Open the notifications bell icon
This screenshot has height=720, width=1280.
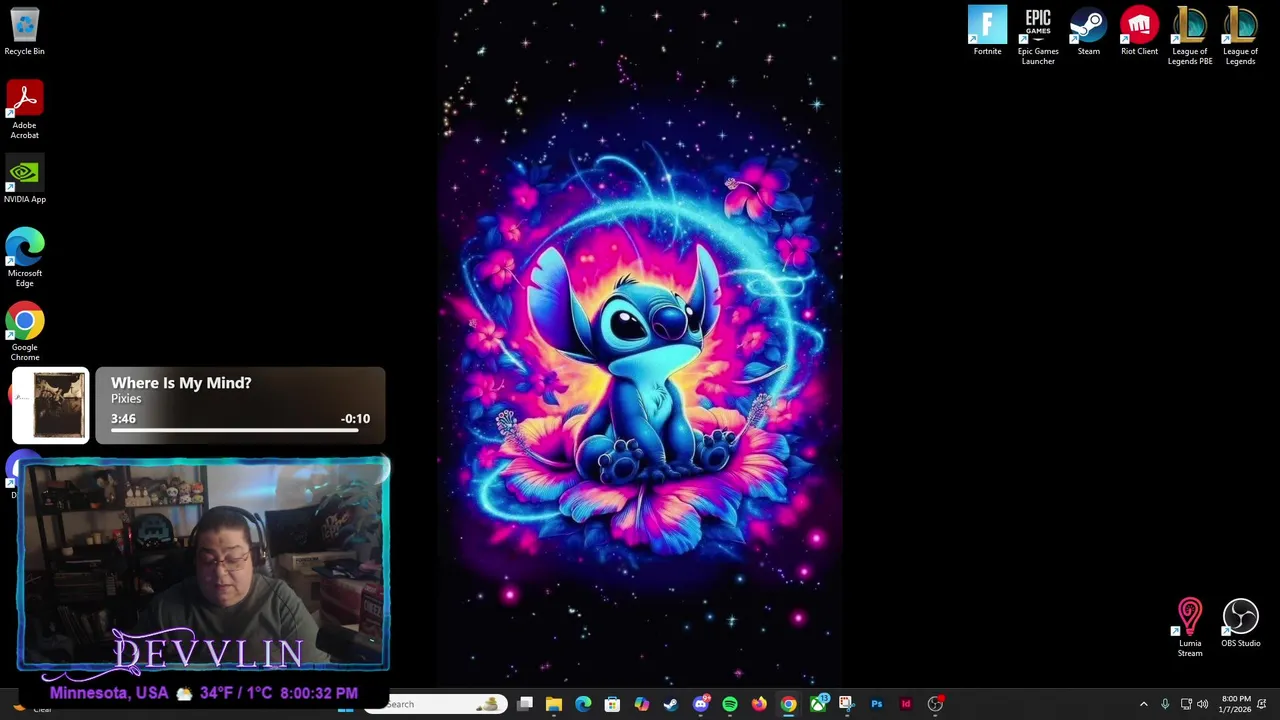point(1262,704)
